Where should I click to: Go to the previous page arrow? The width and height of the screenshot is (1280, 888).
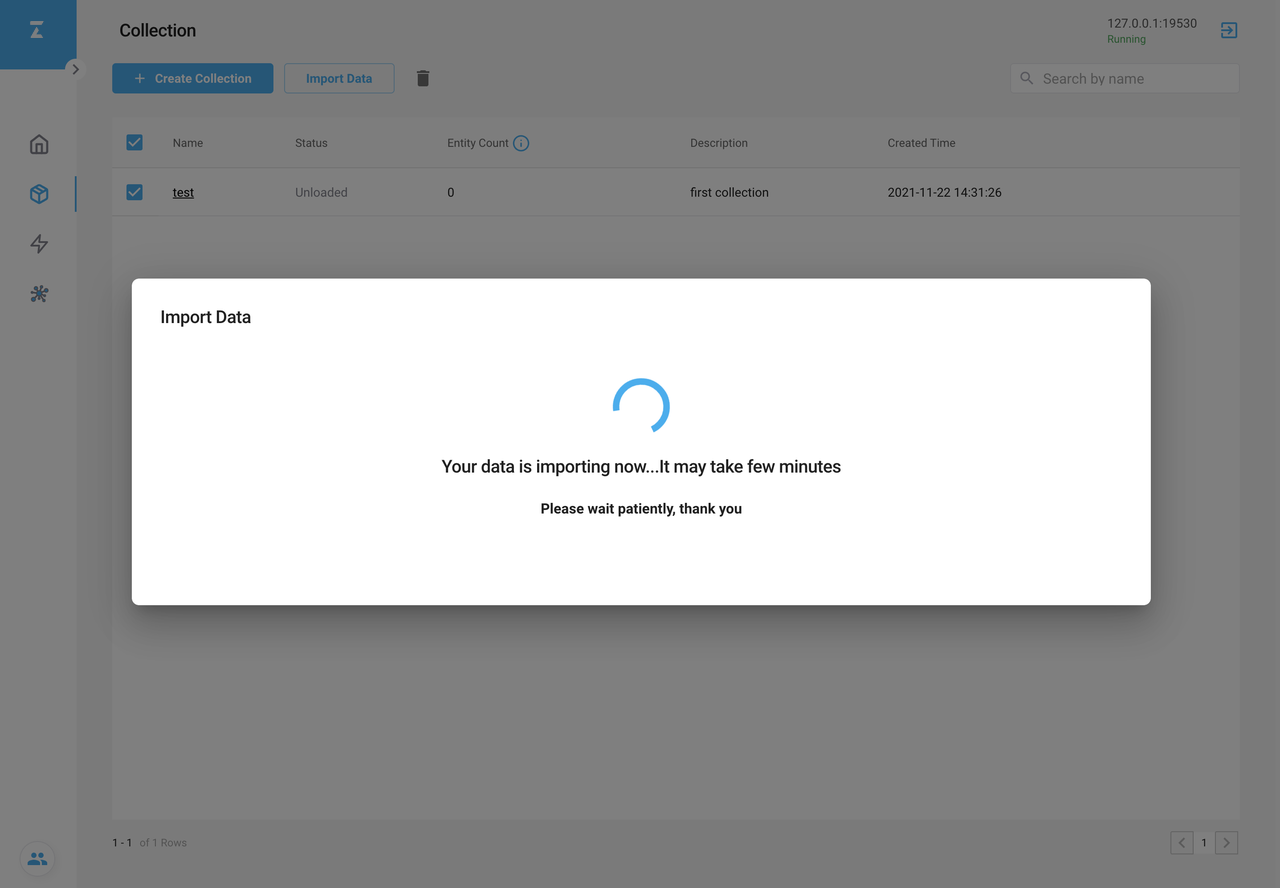[1181, 843]
